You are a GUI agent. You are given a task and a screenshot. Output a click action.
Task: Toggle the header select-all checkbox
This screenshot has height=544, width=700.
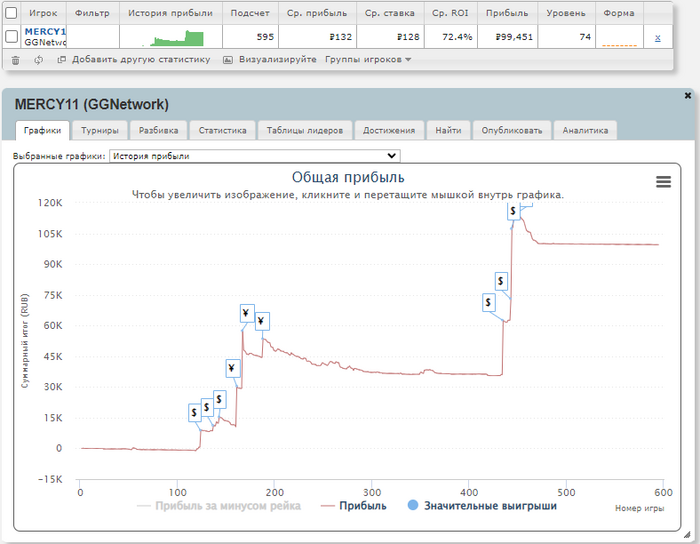tap(11, 13)
